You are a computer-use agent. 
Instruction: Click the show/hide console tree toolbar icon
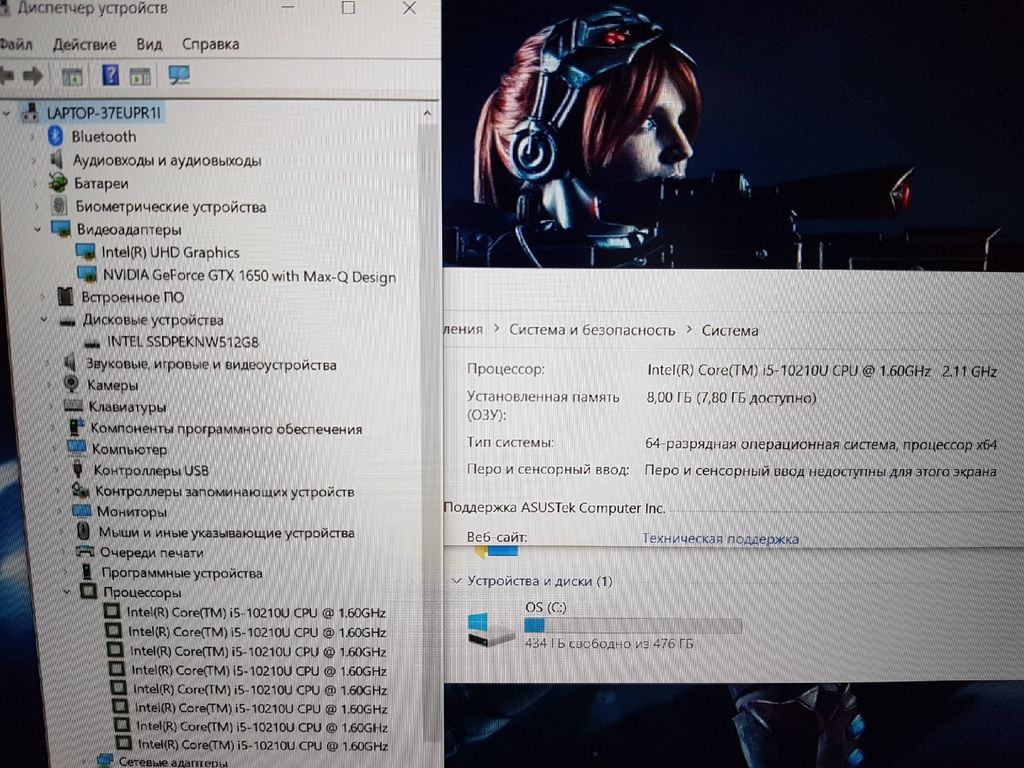click(x=72, y=76)
